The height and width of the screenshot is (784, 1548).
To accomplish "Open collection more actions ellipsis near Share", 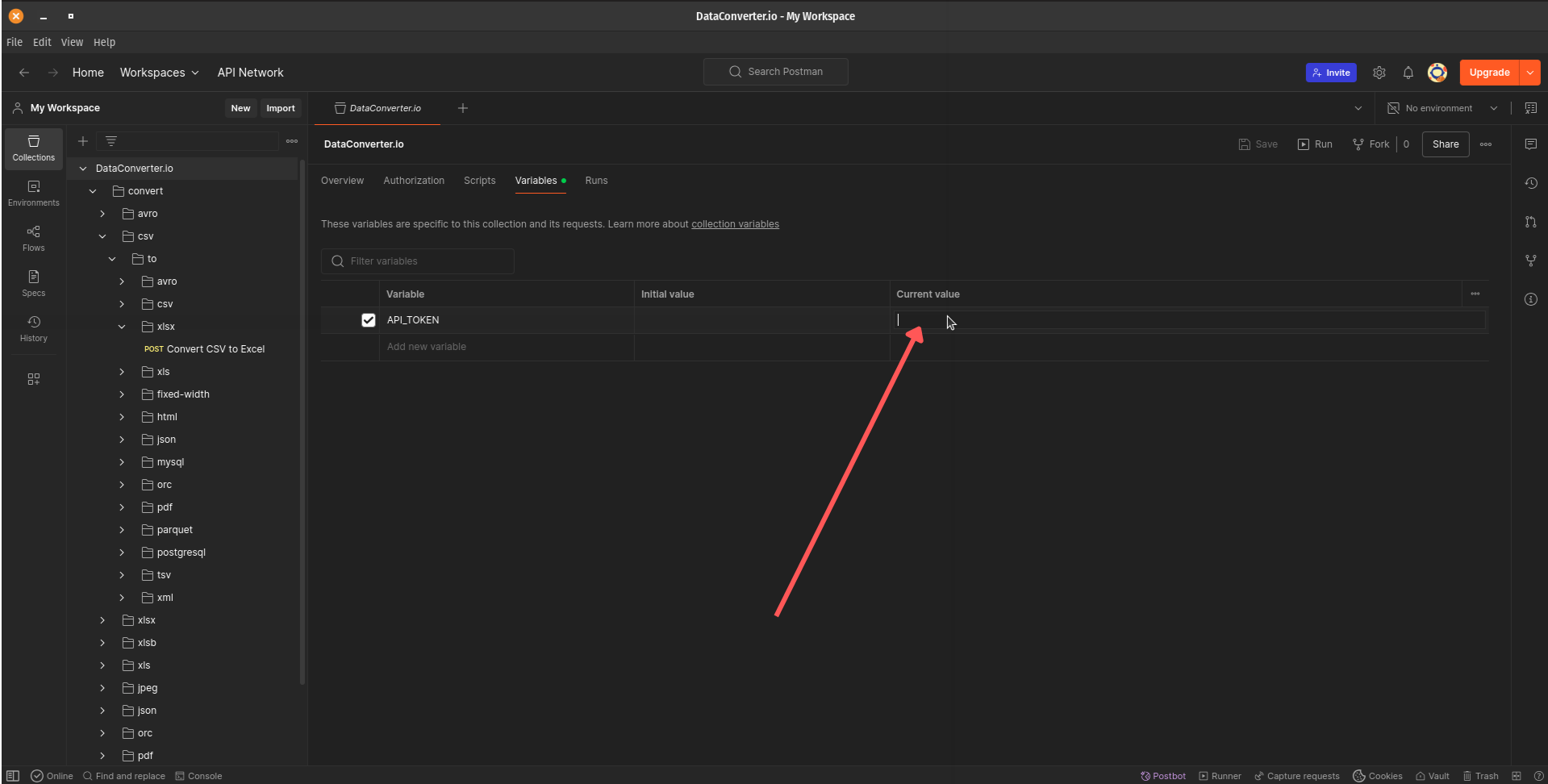I will (x=1486, y=144).
